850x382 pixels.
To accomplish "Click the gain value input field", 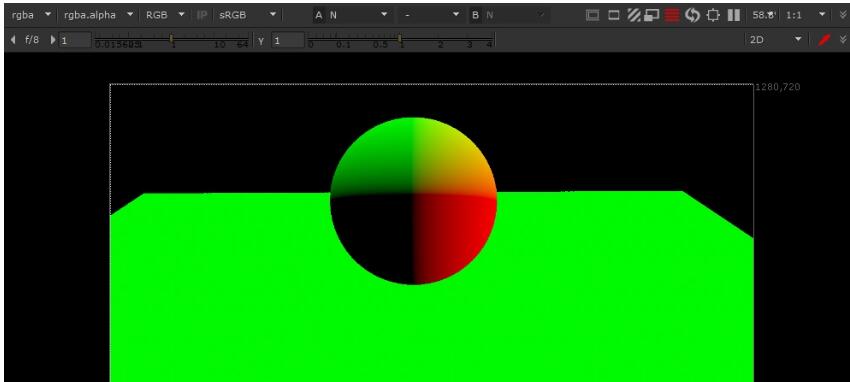I will coord(74,40).
